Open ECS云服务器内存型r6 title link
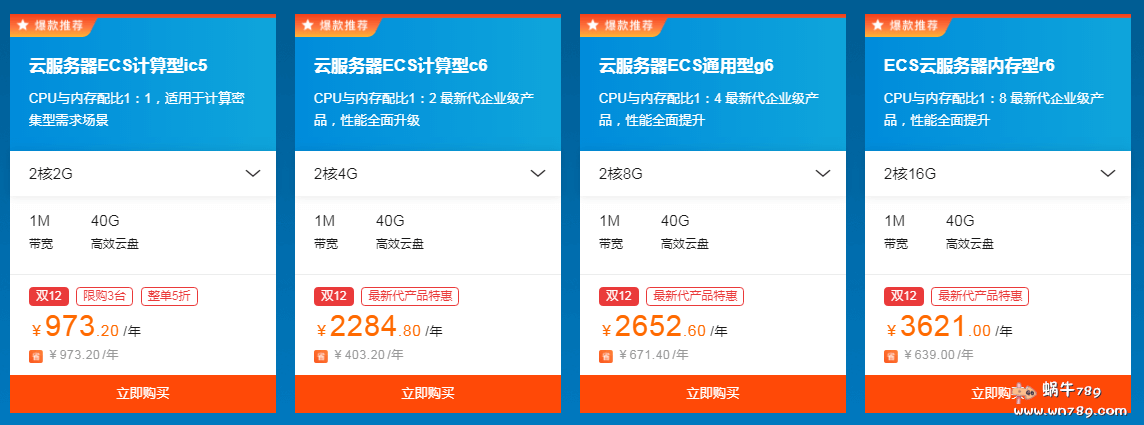Screen dimensions: 1144x425 [969, 67]
